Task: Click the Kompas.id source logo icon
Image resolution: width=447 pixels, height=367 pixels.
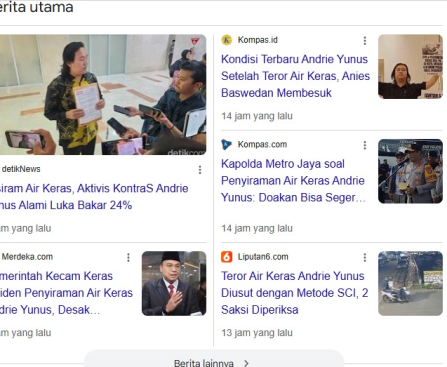Action: point(227,40)
